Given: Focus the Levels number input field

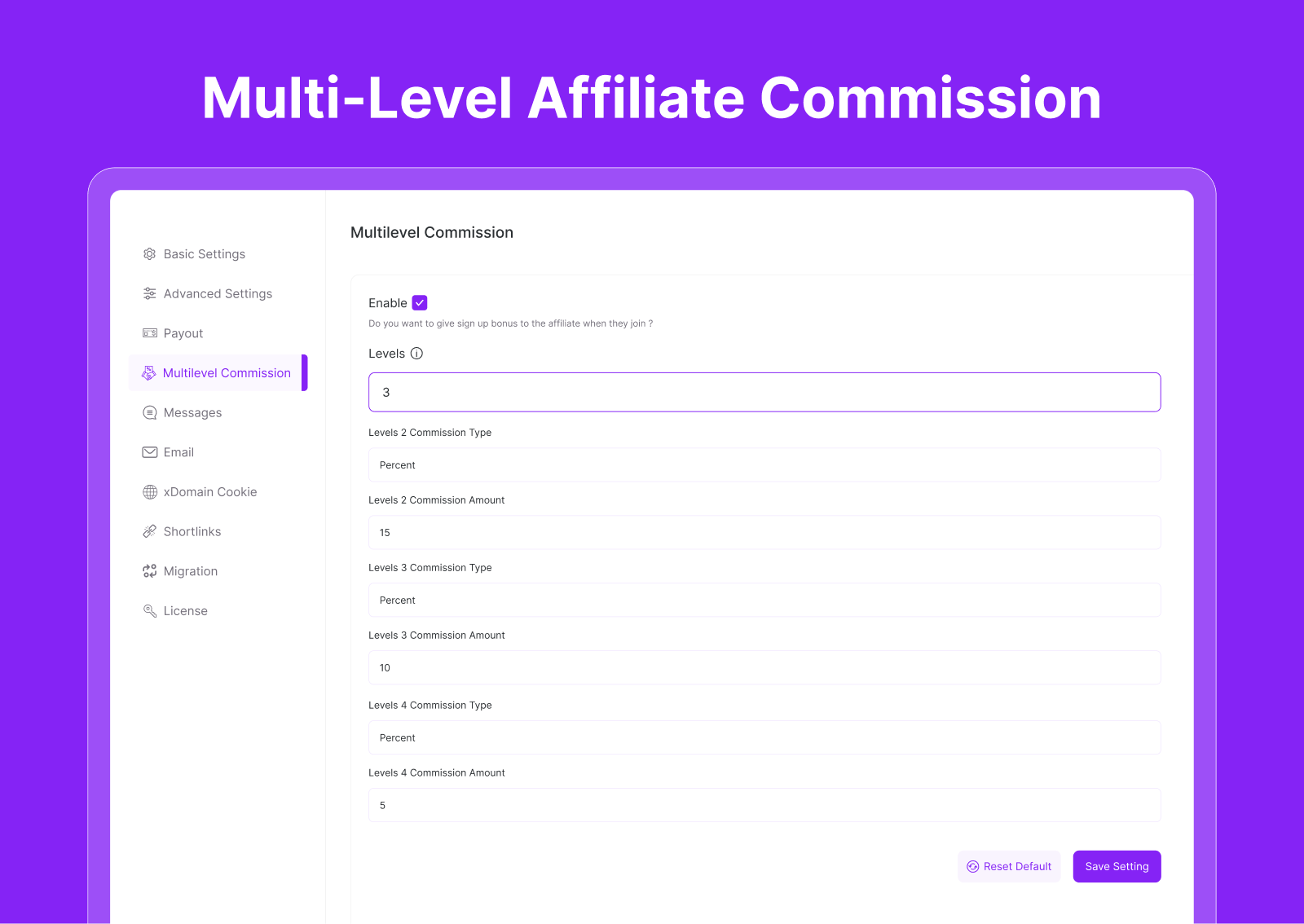Looking at the screenshot, I should tap(764, 393).
